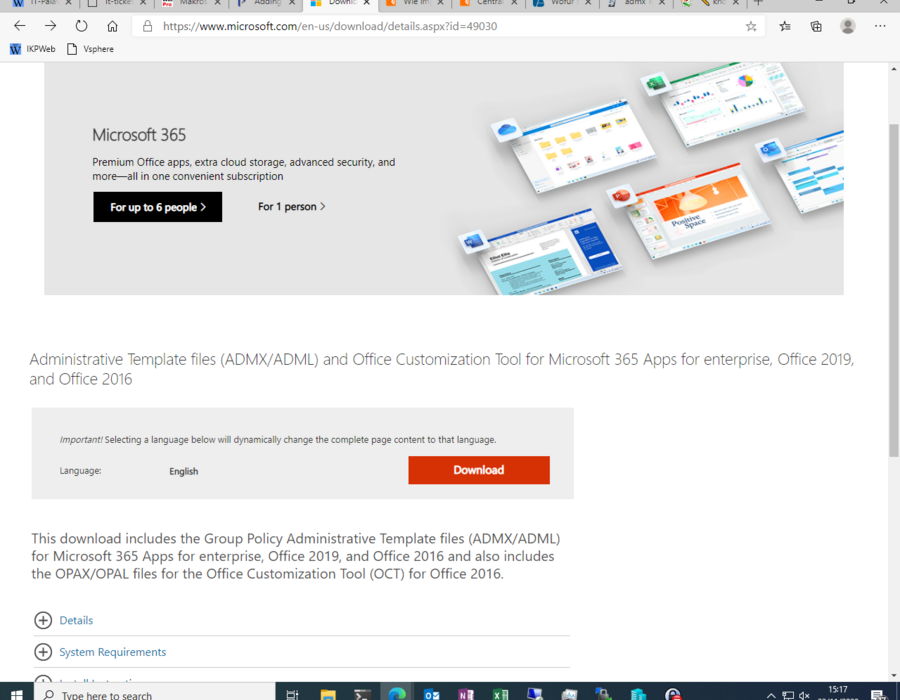This screenshot has width=900, height=700.
Task: Switch to the Central tab
Action: [x=489, y=3]
